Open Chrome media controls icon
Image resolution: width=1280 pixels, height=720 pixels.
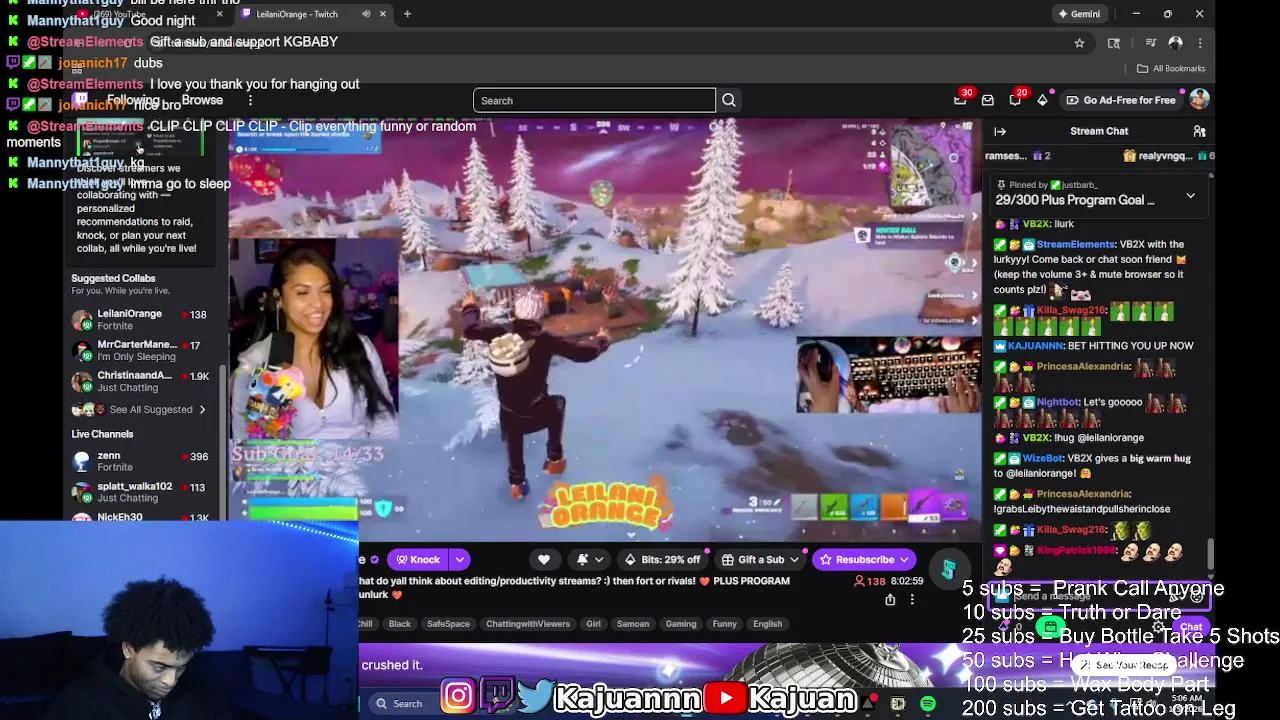pyautogui.click(x=1150, y=43)
